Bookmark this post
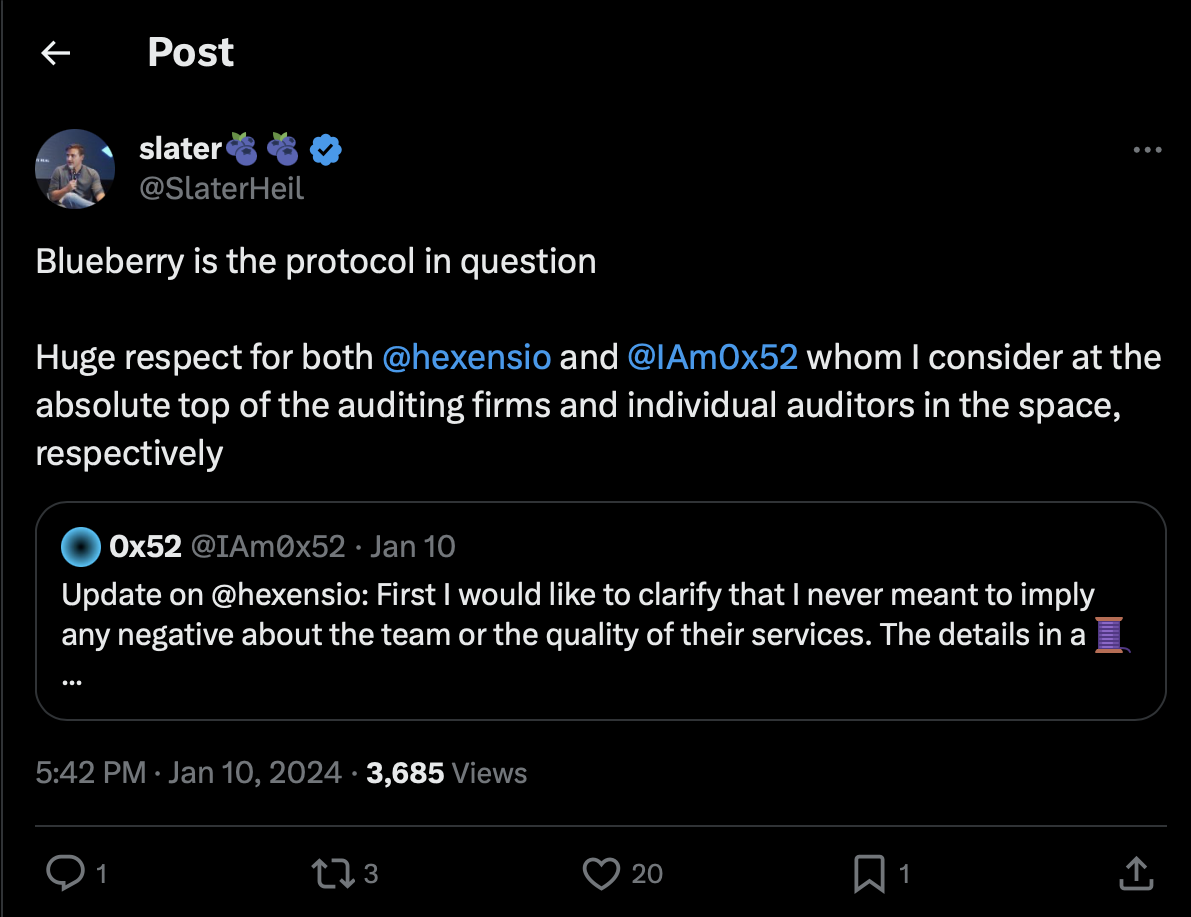1191x917 pixels. pyautogui.click(x=869, y=874)
